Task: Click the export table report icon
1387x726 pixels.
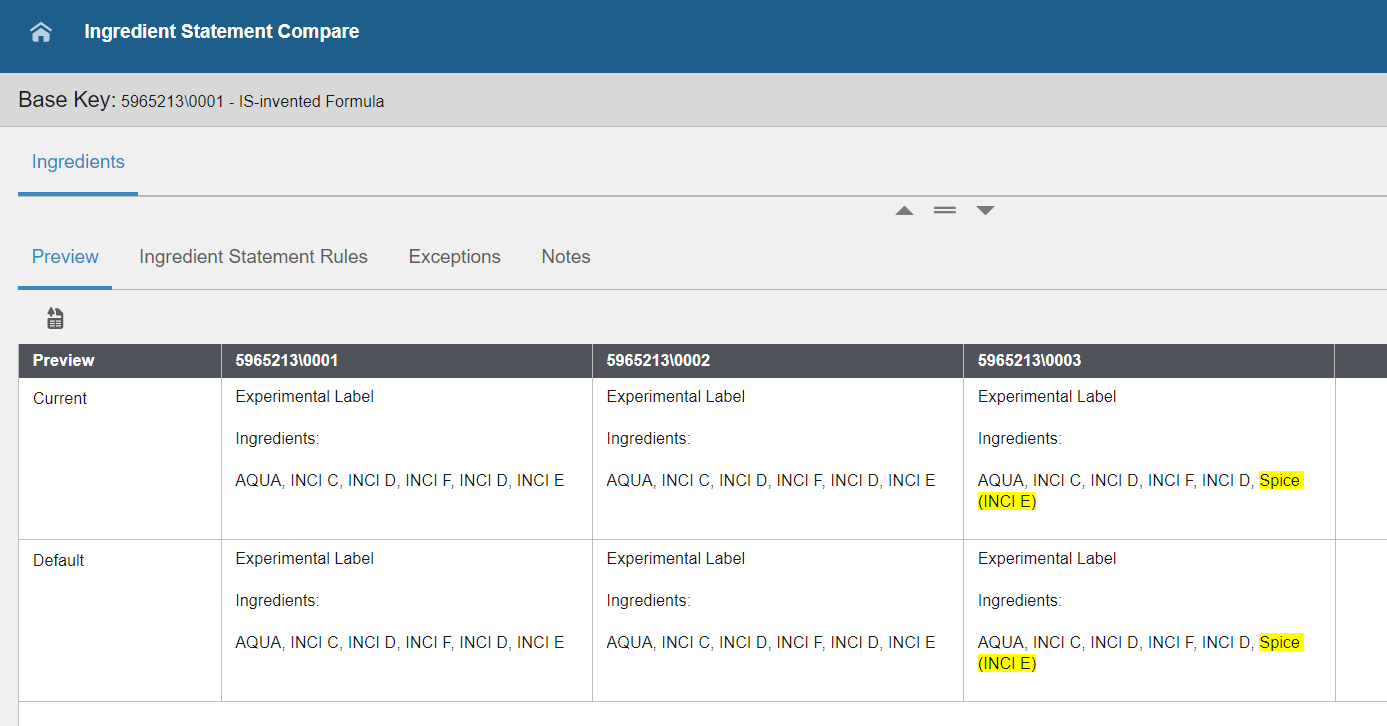Action: point(54,317)
